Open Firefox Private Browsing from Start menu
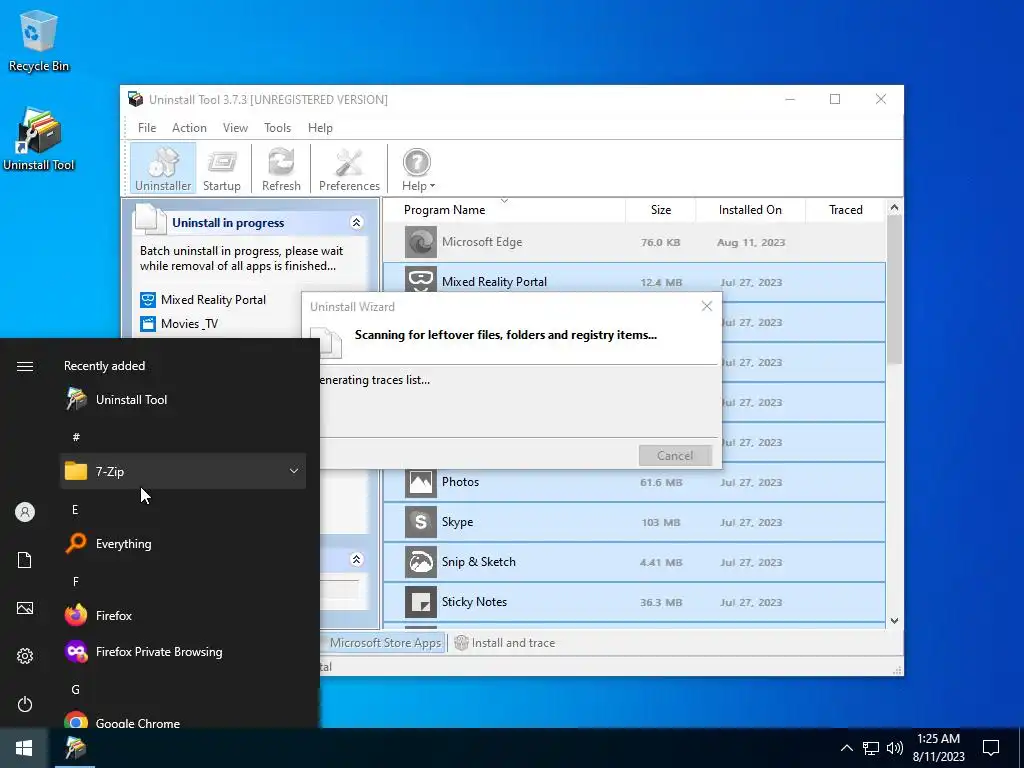Viewport: 1024px width, 768px height. pos(183,651)
